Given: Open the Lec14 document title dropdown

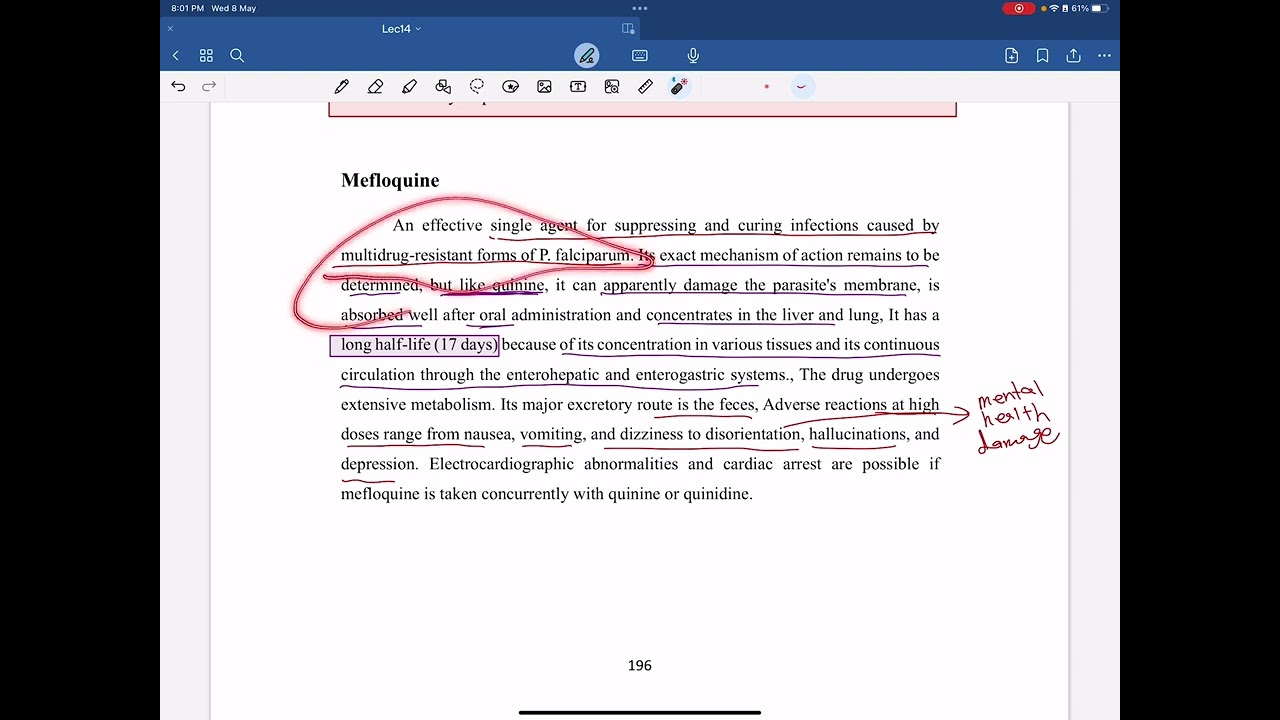Looking at the screenshot, I should (401, 29).
